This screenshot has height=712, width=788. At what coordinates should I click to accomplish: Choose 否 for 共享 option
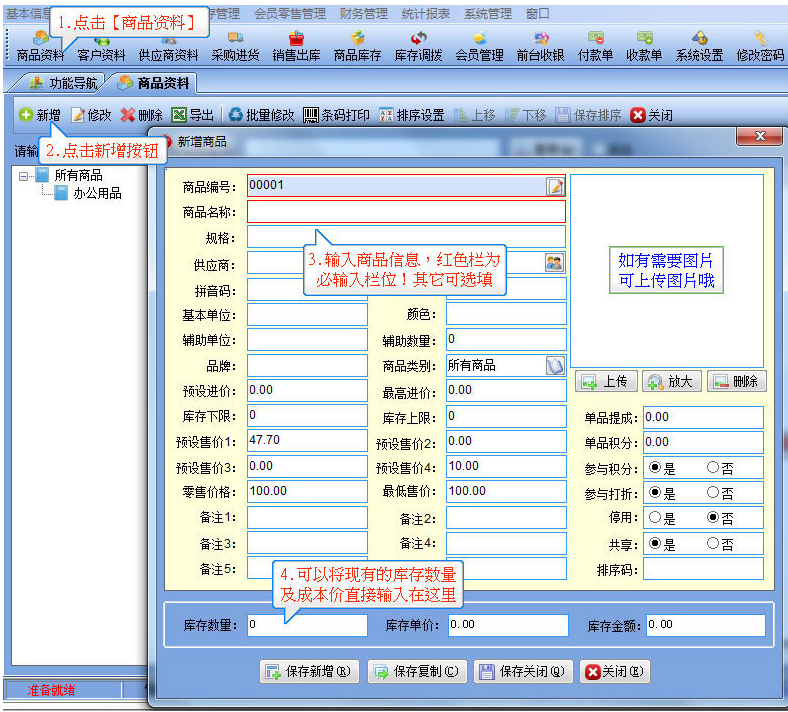tap(713, 543)
